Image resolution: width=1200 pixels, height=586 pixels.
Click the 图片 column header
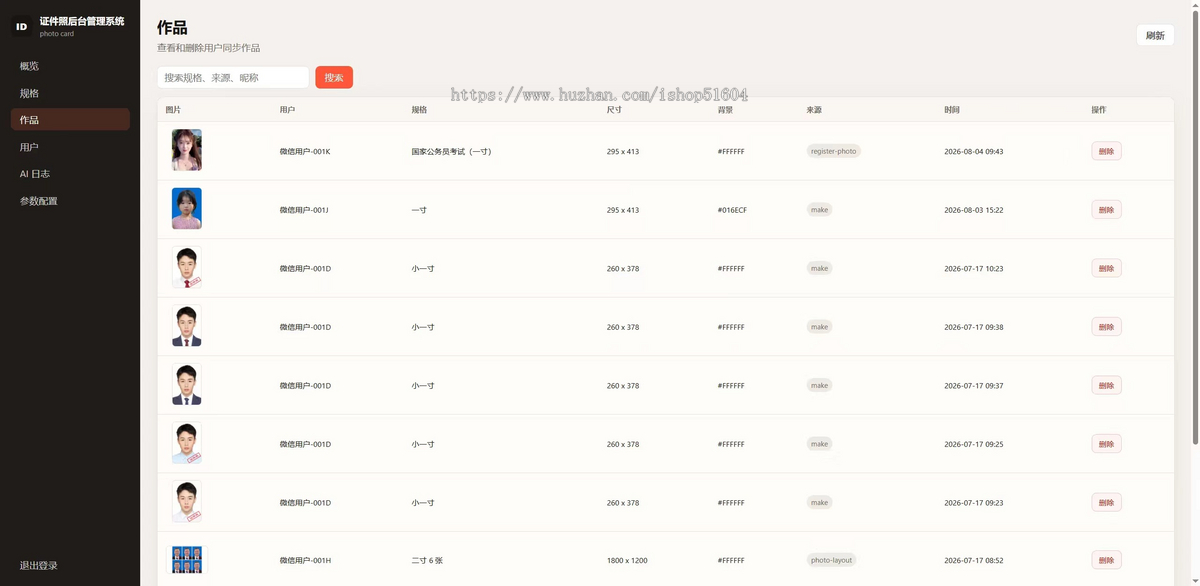click(x=173, y=110)
